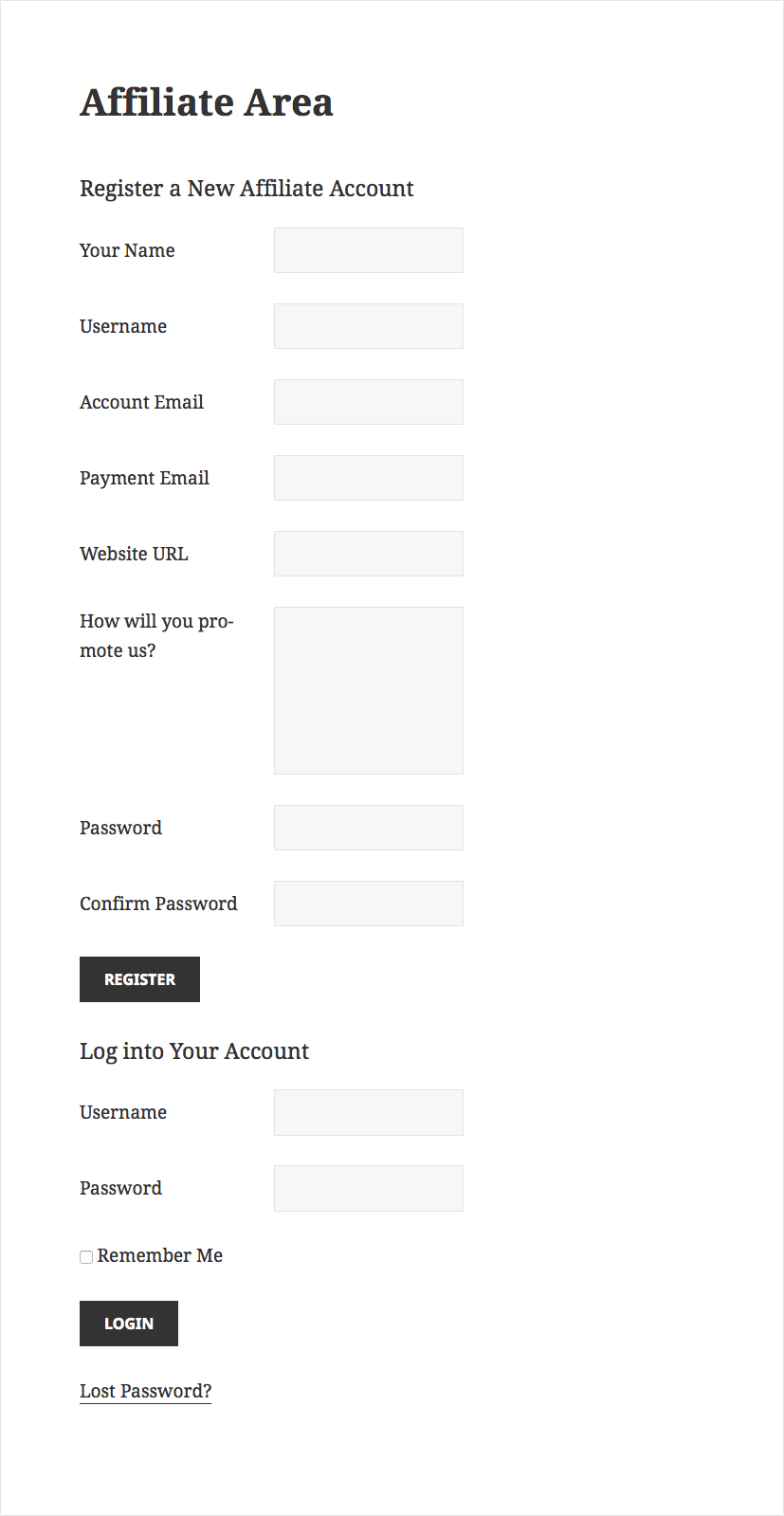Screen dimensions: 784x1516
Task: Click the Website URL input field
Action: pyautogui.click(x=368, y=553)
